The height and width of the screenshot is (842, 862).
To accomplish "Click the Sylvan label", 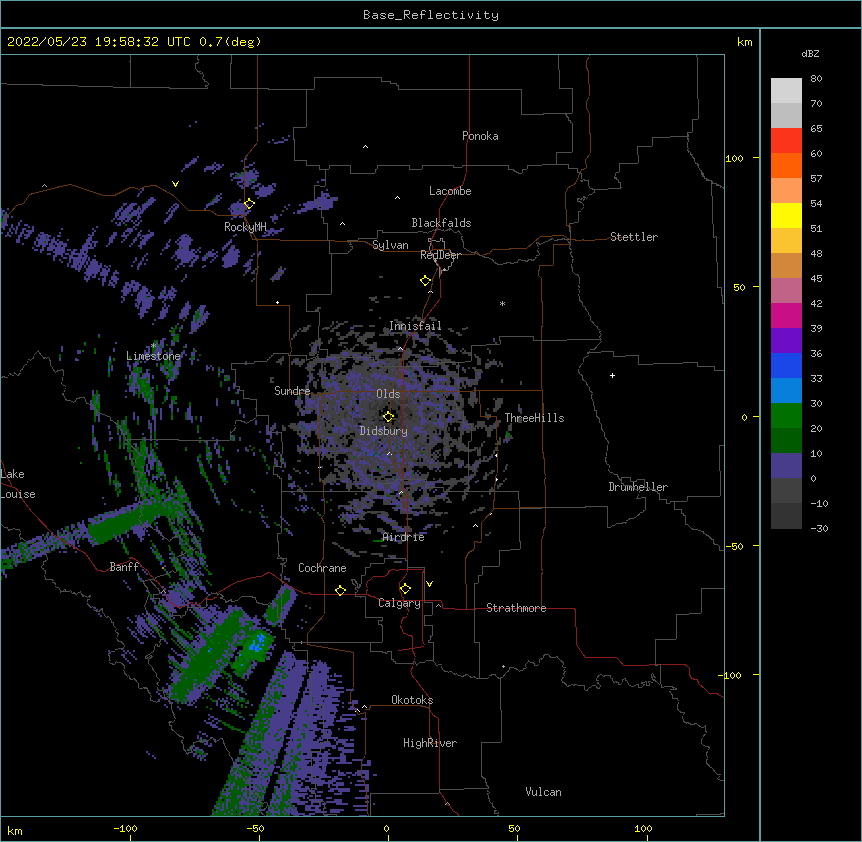I will coord(390,245).
